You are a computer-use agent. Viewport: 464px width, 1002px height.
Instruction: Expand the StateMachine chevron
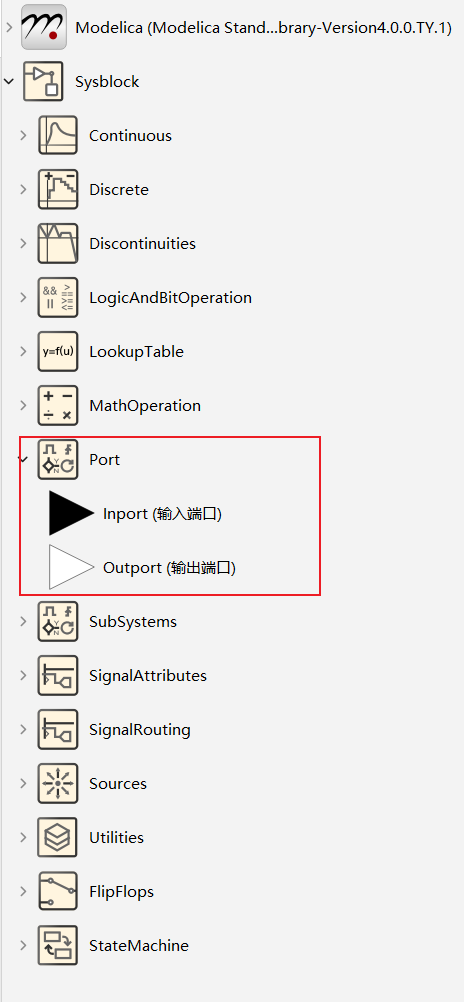click(24, 945)
